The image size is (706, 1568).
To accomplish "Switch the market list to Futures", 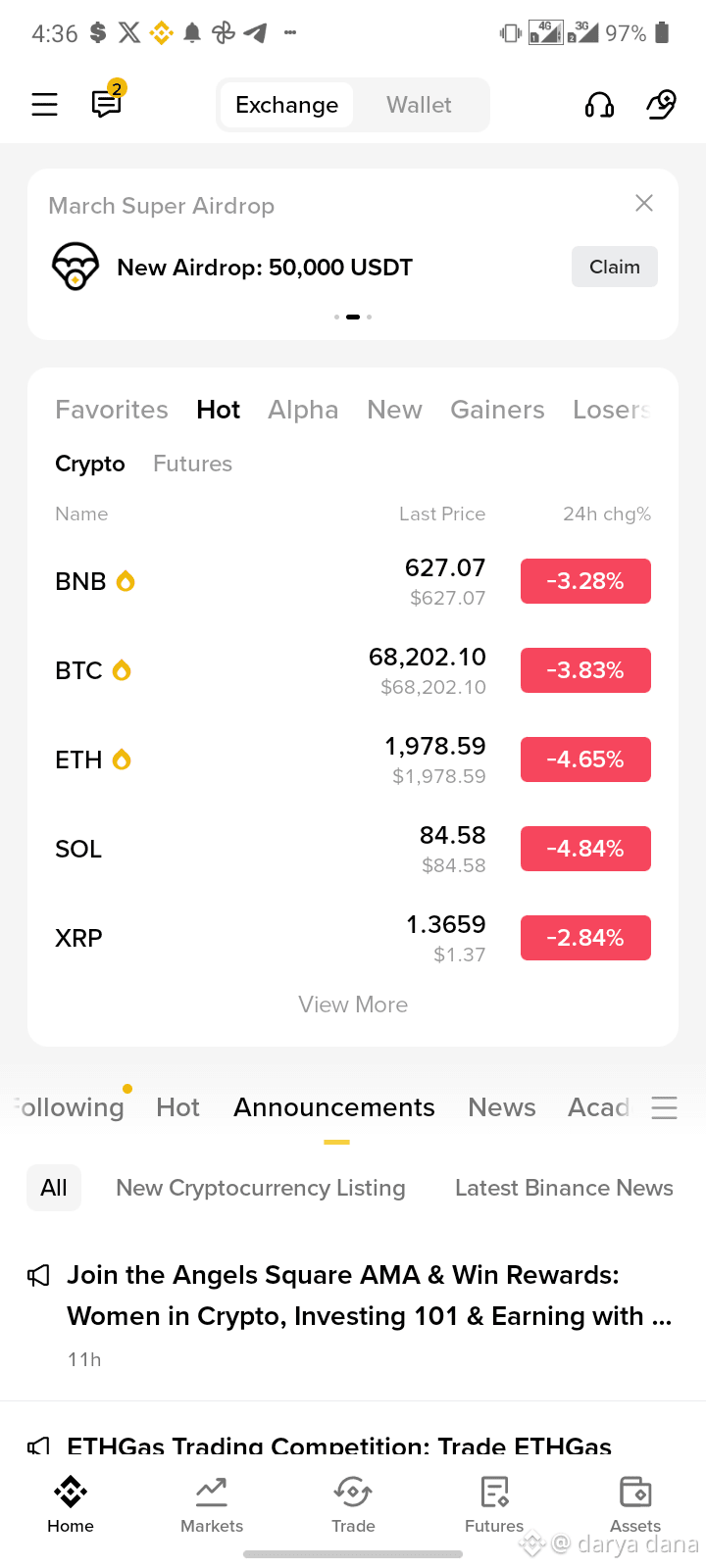I will 192,464.
